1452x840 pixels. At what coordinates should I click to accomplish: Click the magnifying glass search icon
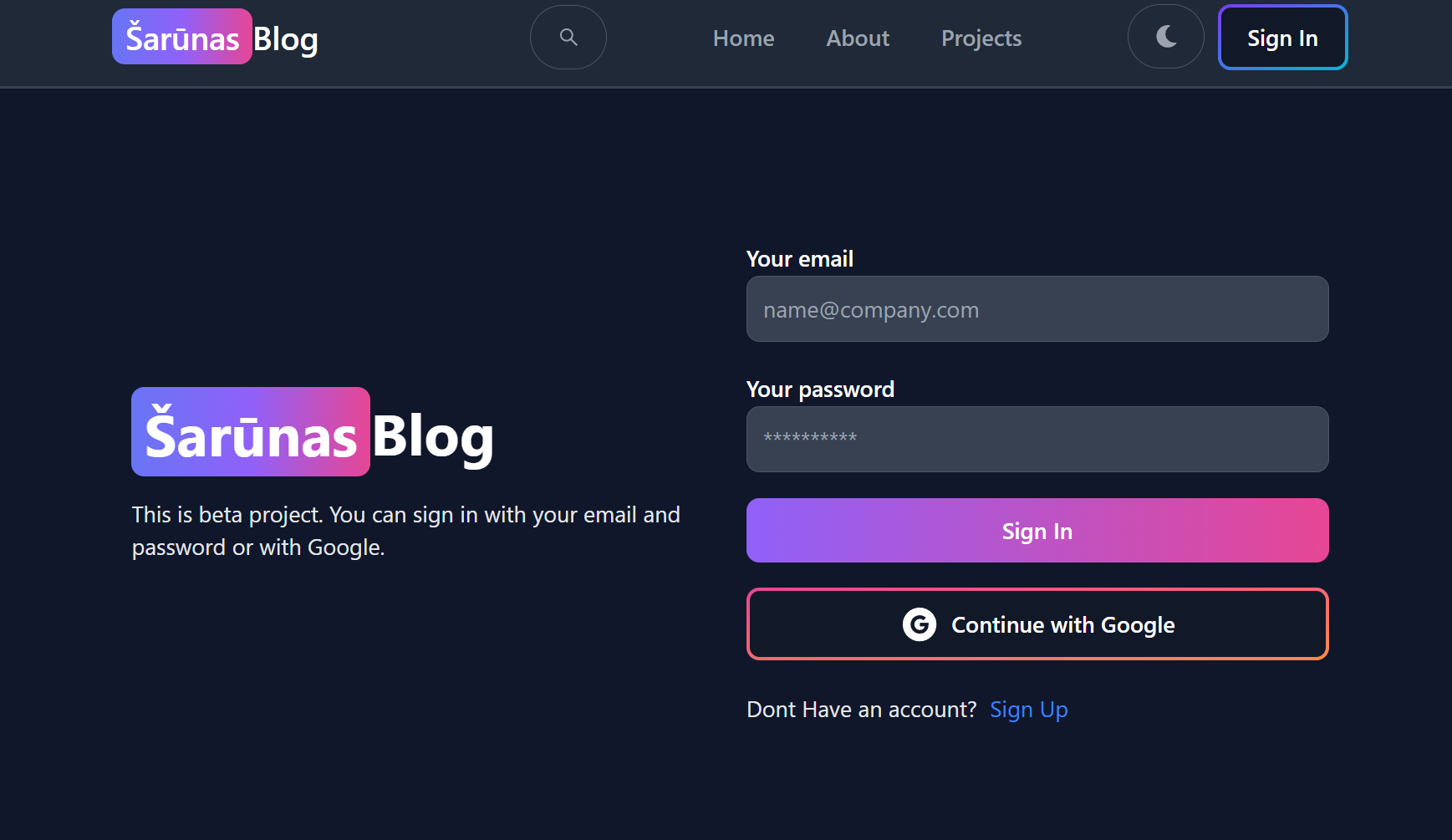568,38
